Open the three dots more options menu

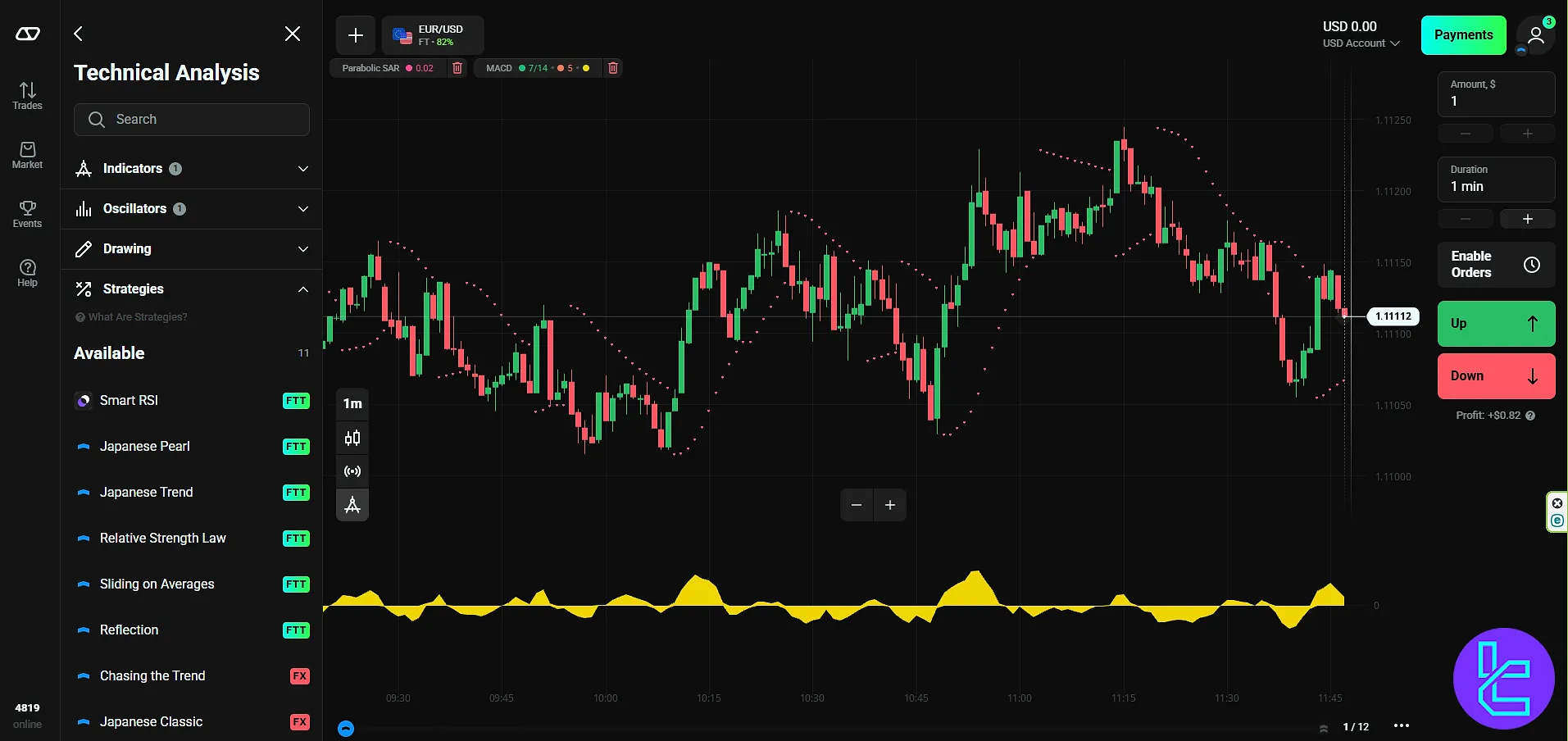[x=1402, y=725]
